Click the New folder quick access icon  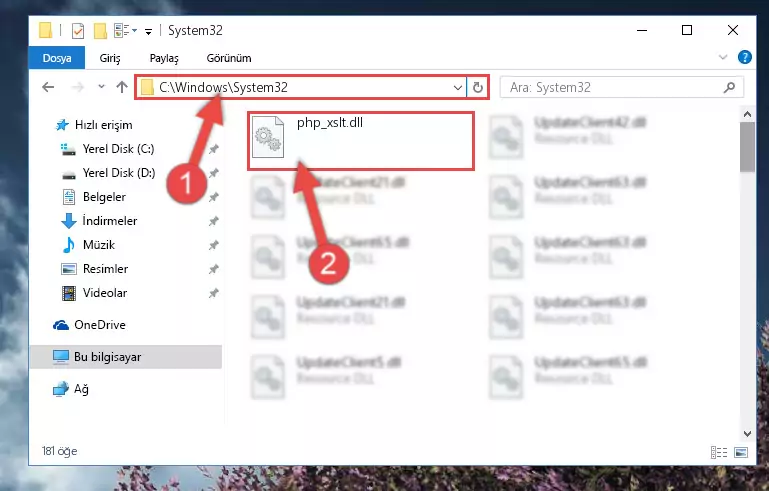click(100, 31)
